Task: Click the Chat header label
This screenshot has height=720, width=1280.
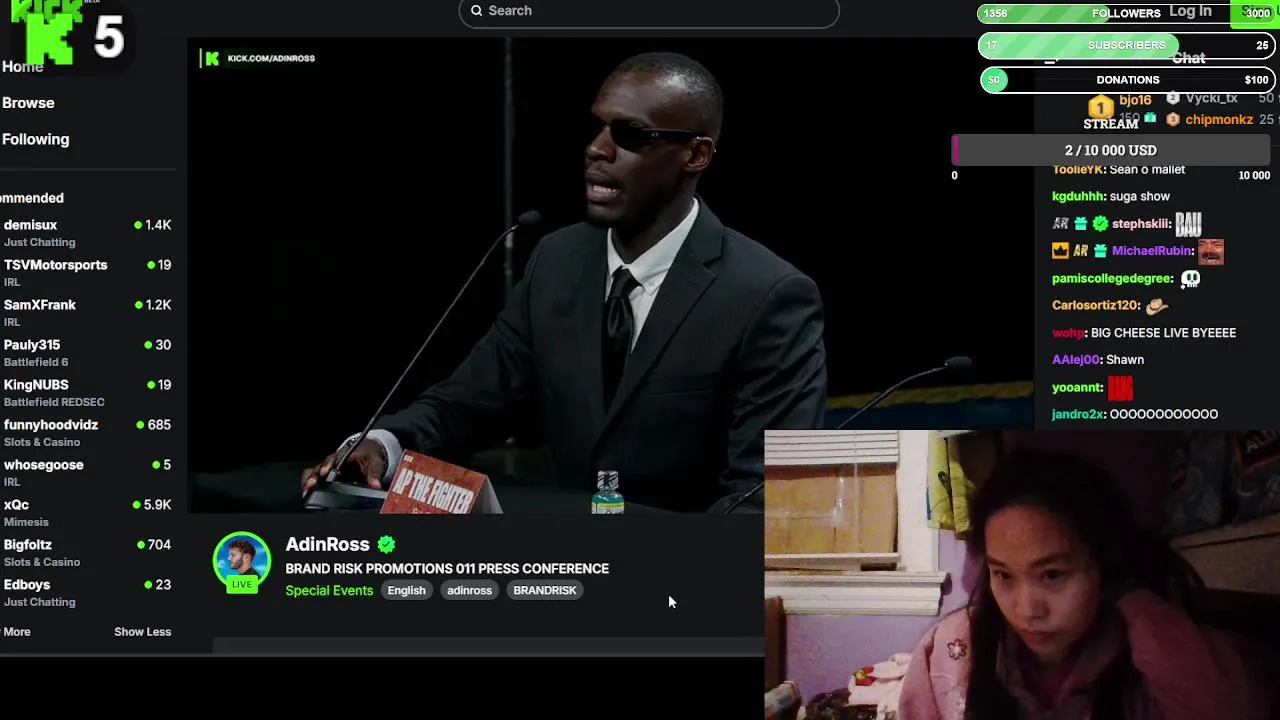Action: (1188, 59)
